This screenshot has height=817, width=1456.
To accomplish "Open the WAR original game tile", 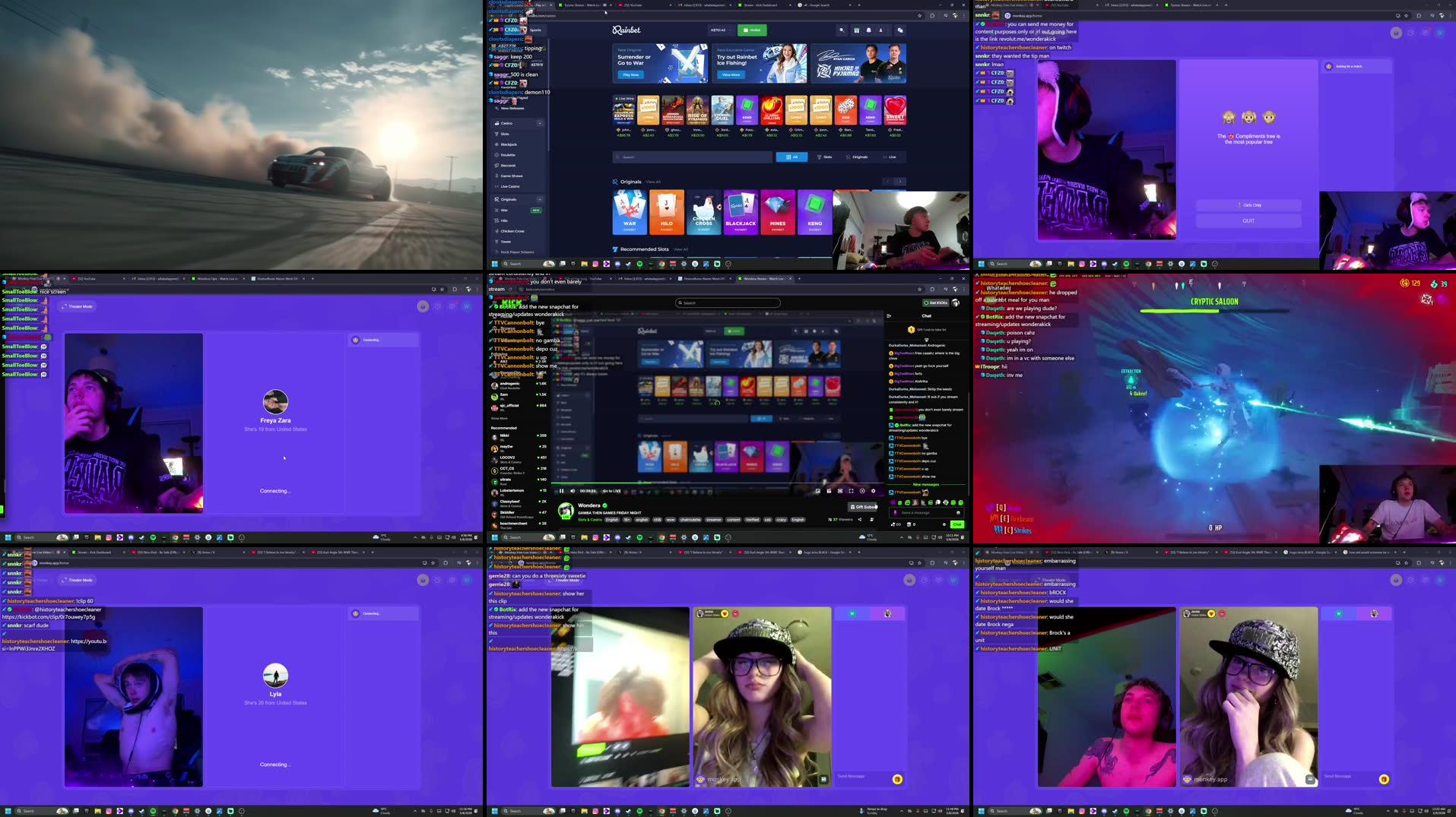I will tap(630, 212).
